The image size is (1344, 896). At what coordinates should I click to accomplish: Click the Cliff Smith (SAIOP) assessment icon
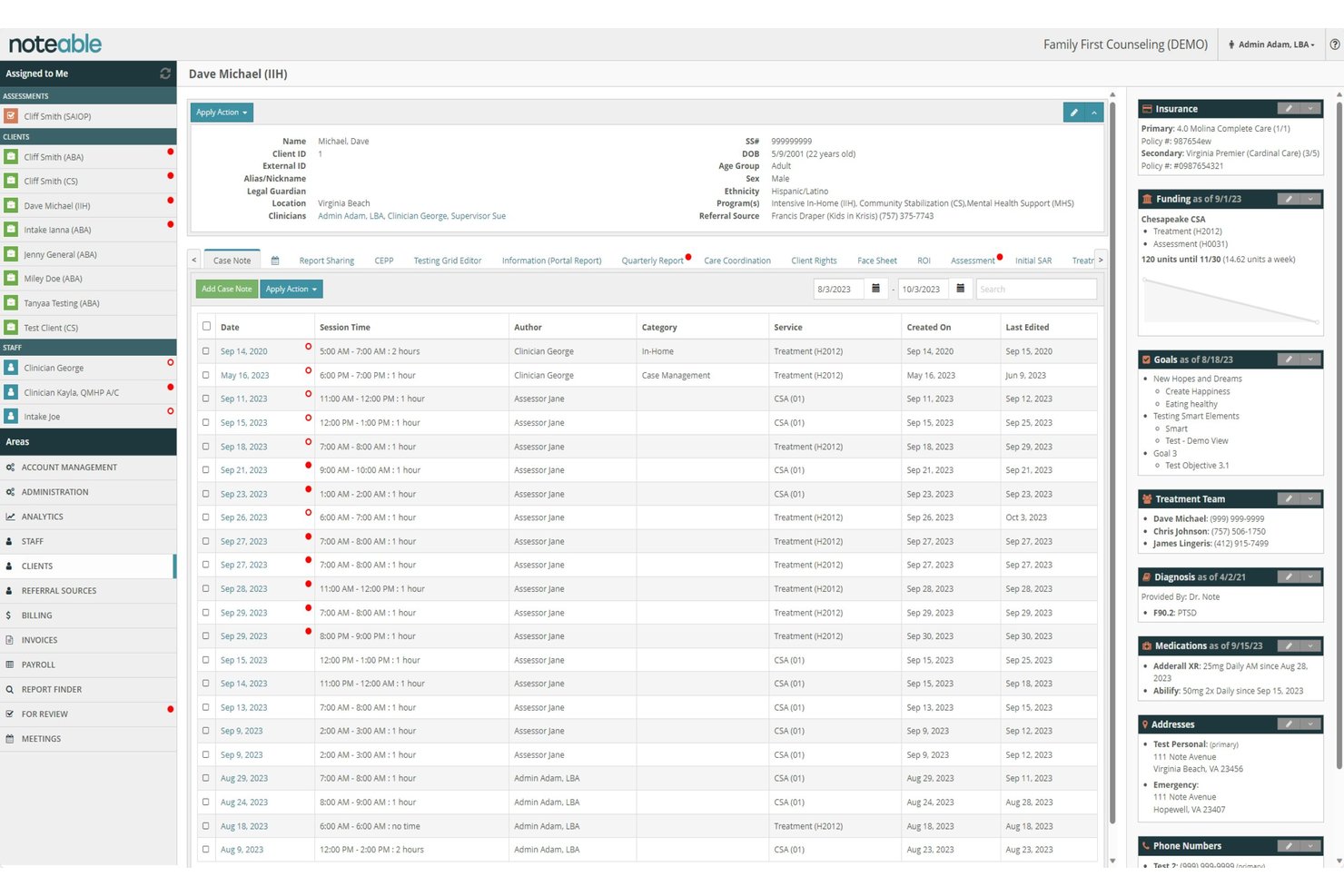(x=11, y=116)
